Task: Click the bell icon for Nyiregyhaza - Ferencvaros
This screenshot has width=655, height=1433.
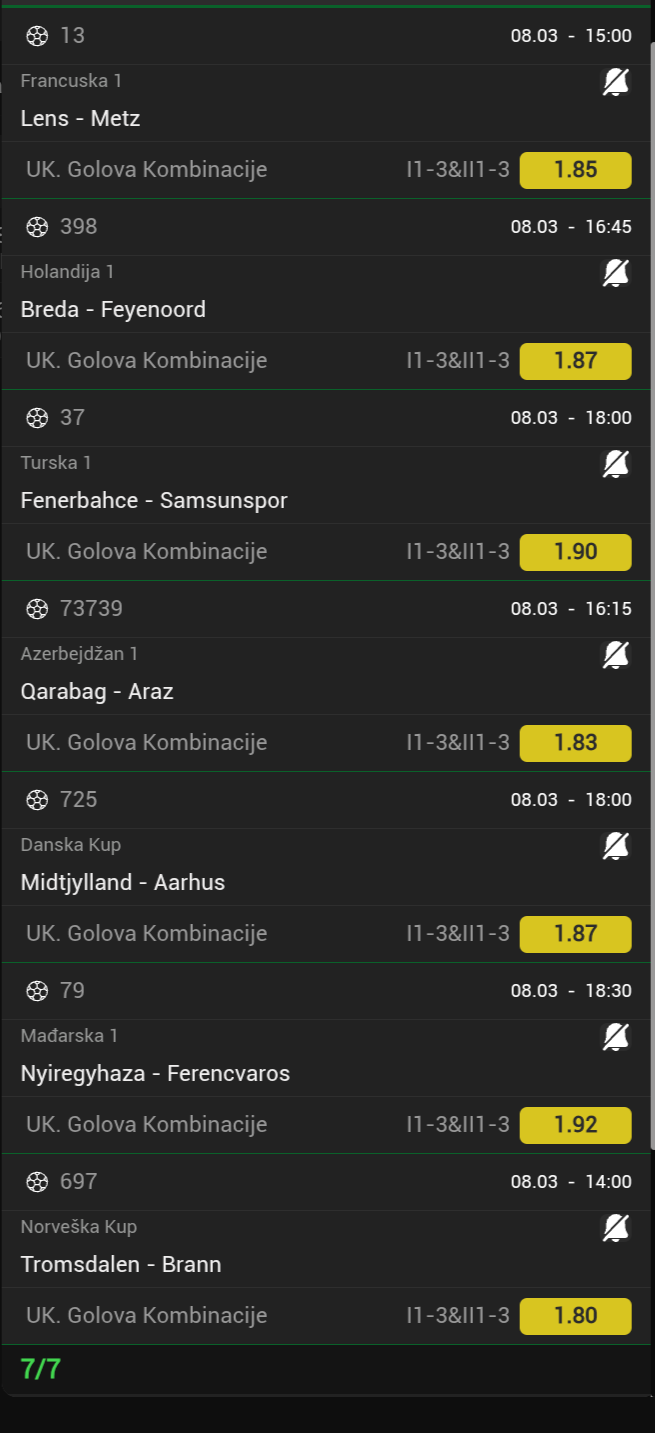Action: click(x=616, y=1037)
